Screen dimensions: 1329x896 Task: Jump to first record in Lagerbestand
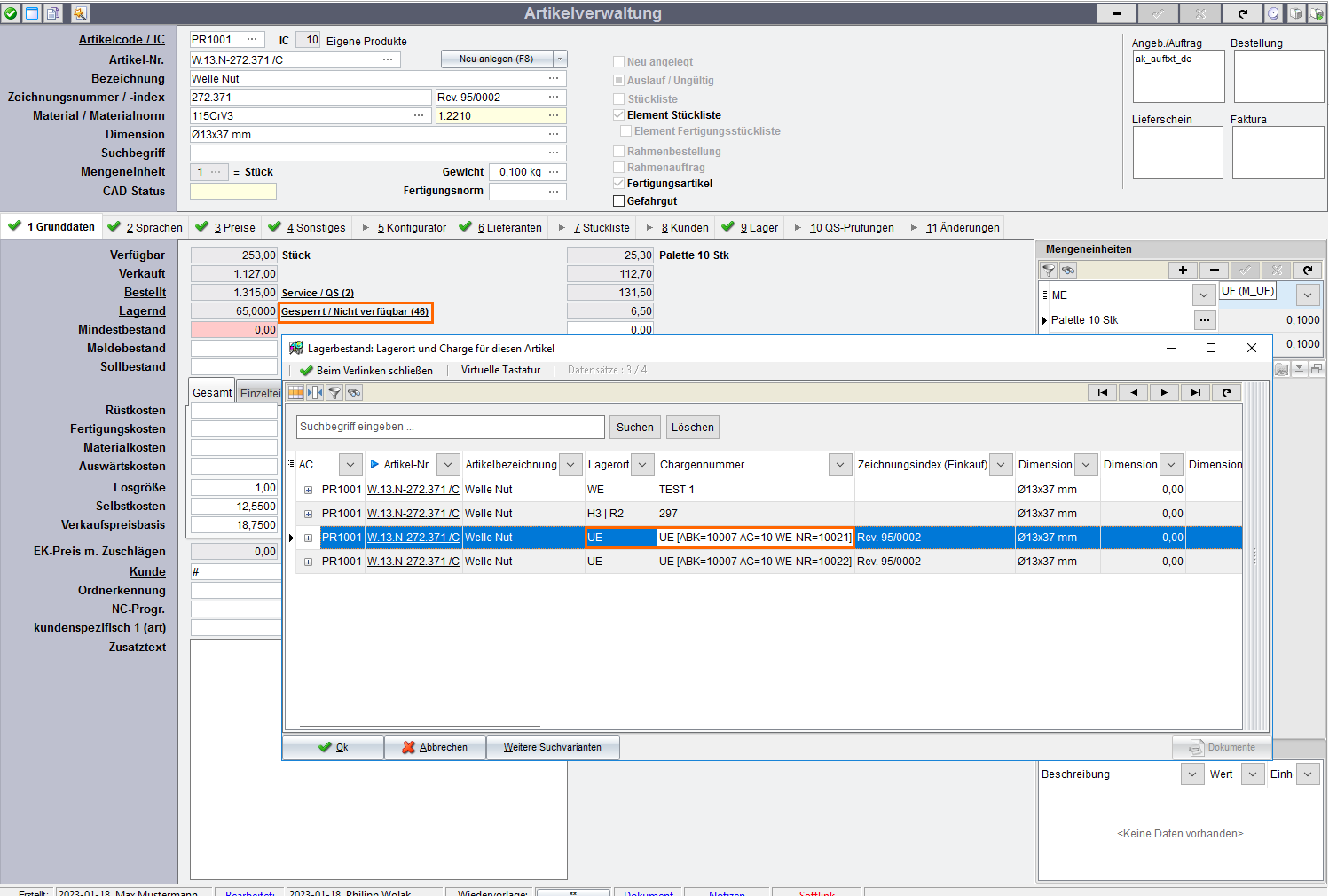click(x=1102, y=392)
